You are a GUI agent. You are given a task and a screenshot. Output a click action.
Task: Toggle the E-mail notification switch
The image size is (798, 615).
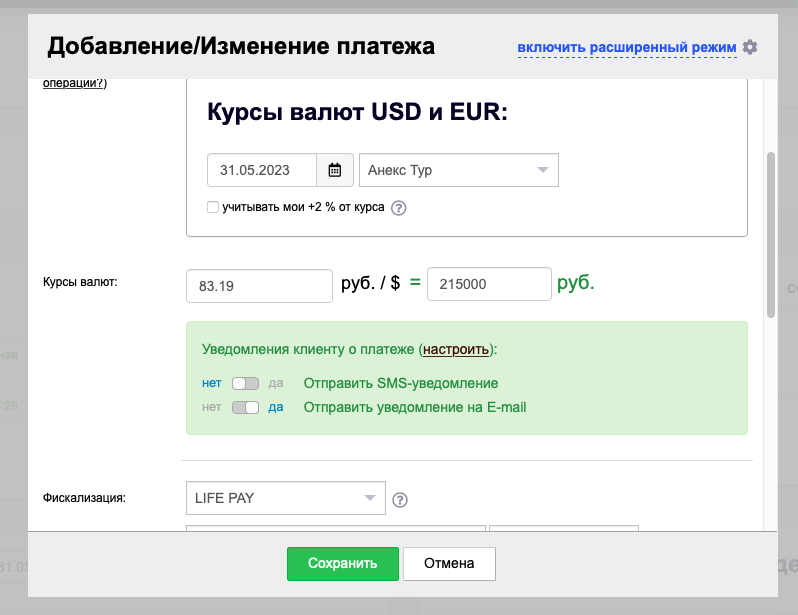point(245,407)
